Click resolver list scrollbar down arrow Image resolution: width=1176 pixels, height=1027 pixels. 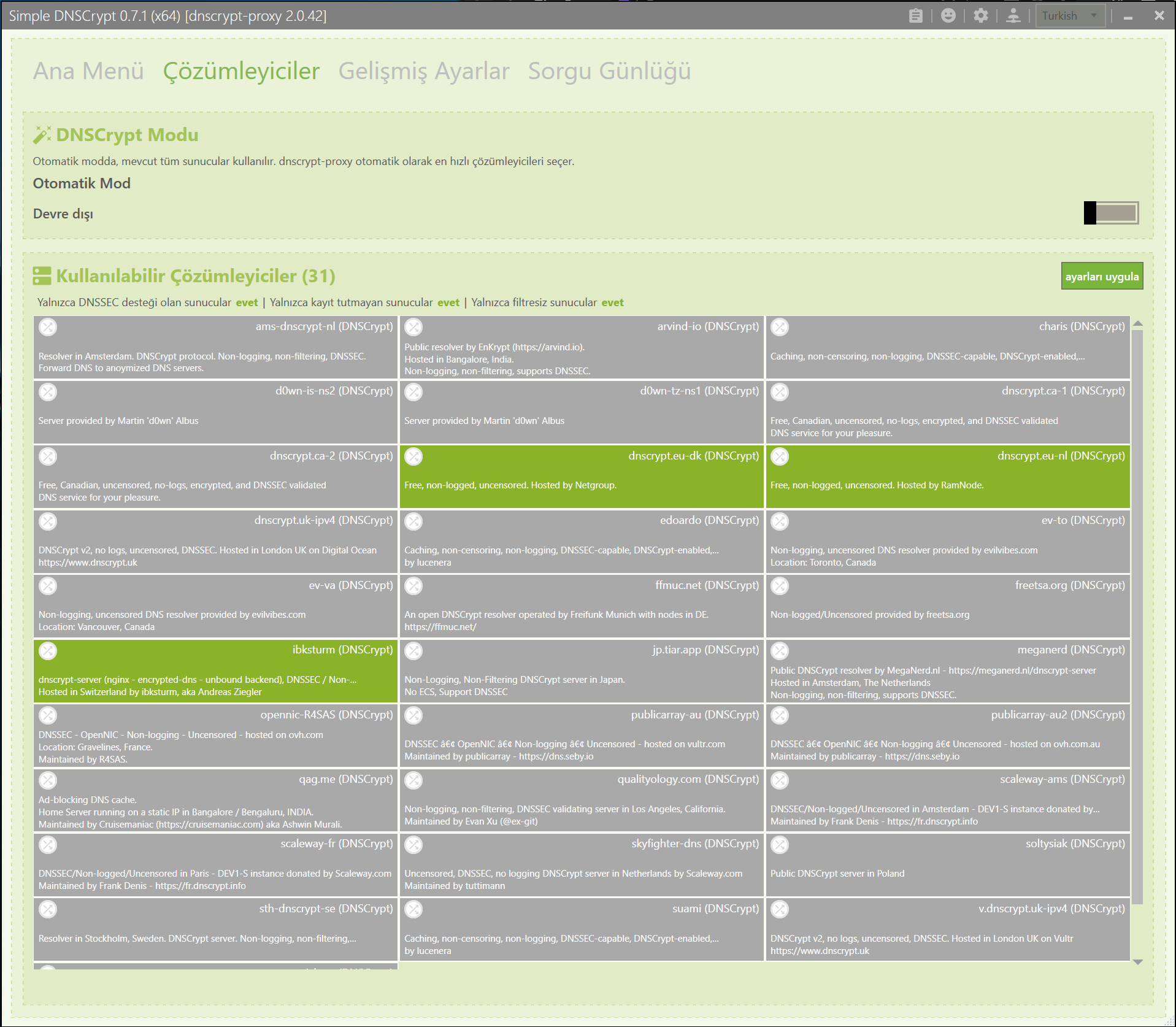(x=1138, y=962)
